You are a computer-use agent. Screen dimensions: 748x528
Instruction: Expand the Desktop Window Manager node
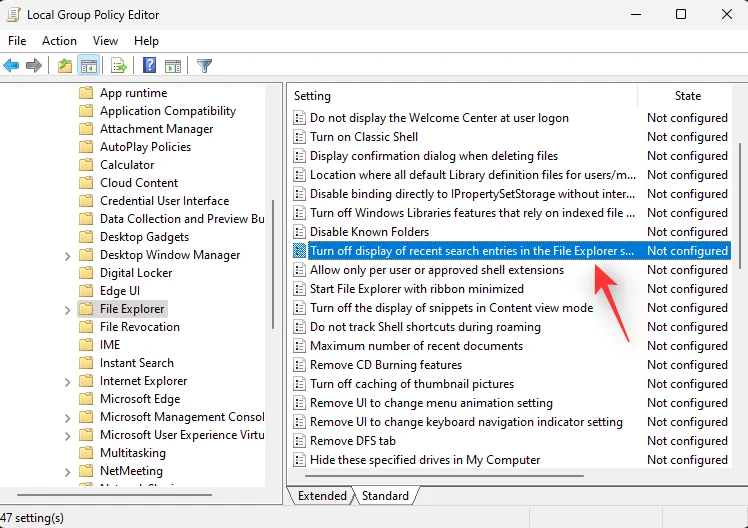67,256
